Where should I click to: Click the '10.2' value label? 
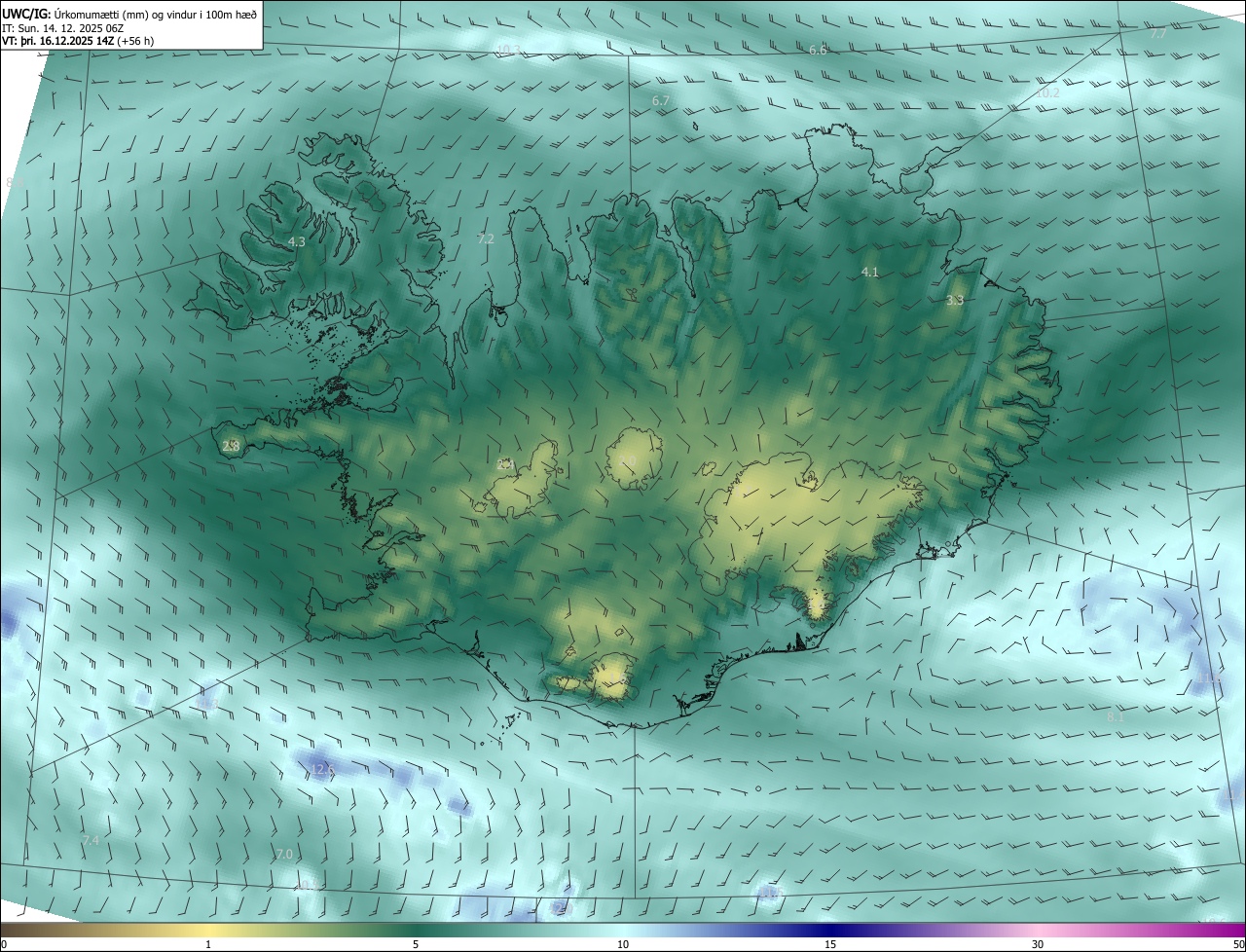1046,93
